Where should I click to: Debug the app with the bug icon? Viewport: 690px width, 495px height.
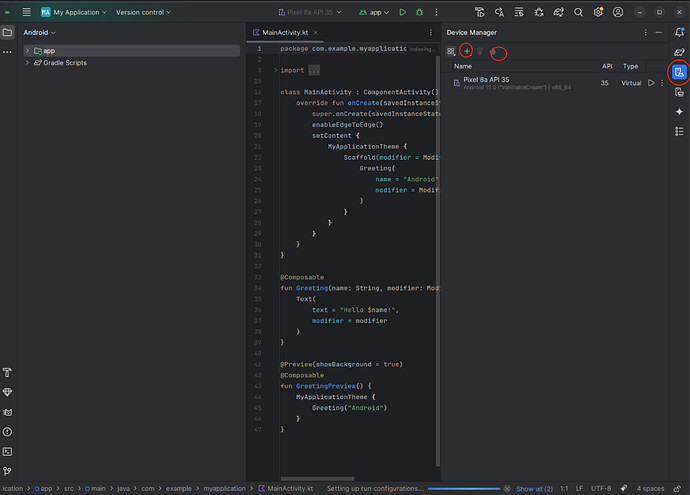419,12
